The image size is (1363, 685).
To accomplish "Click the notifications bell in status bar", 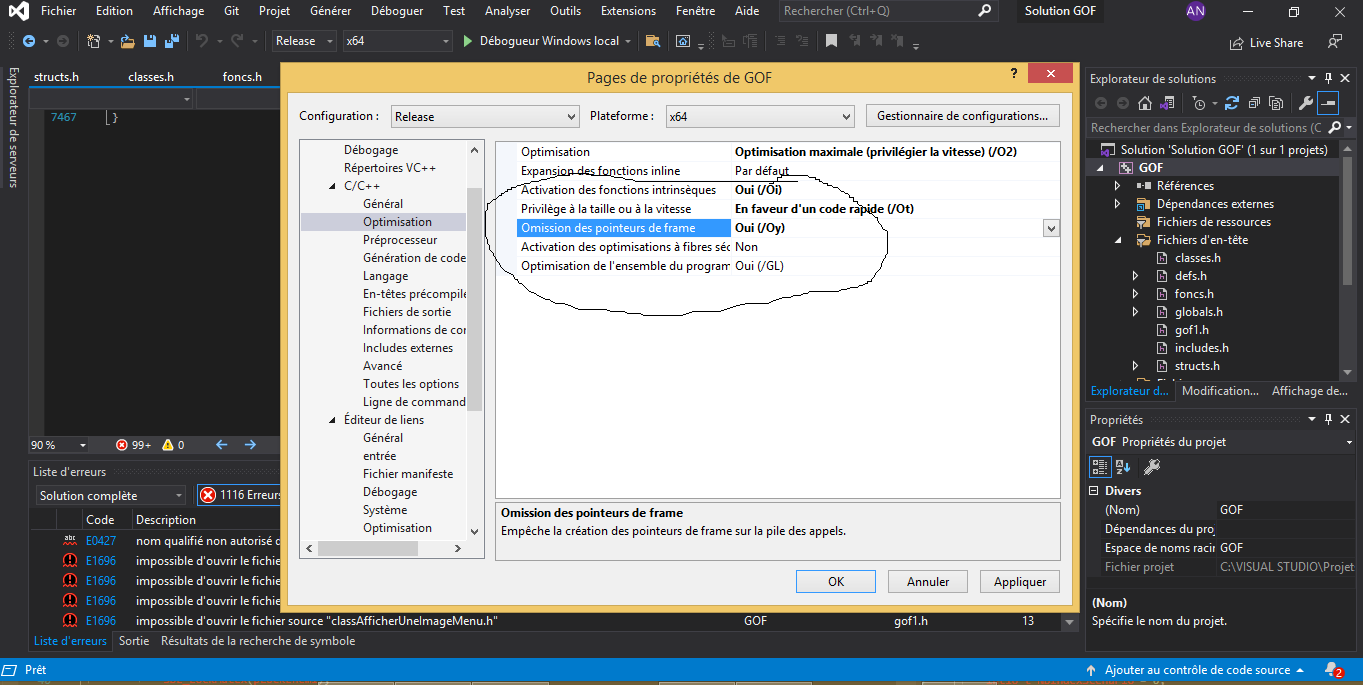I will point(1331,670).
